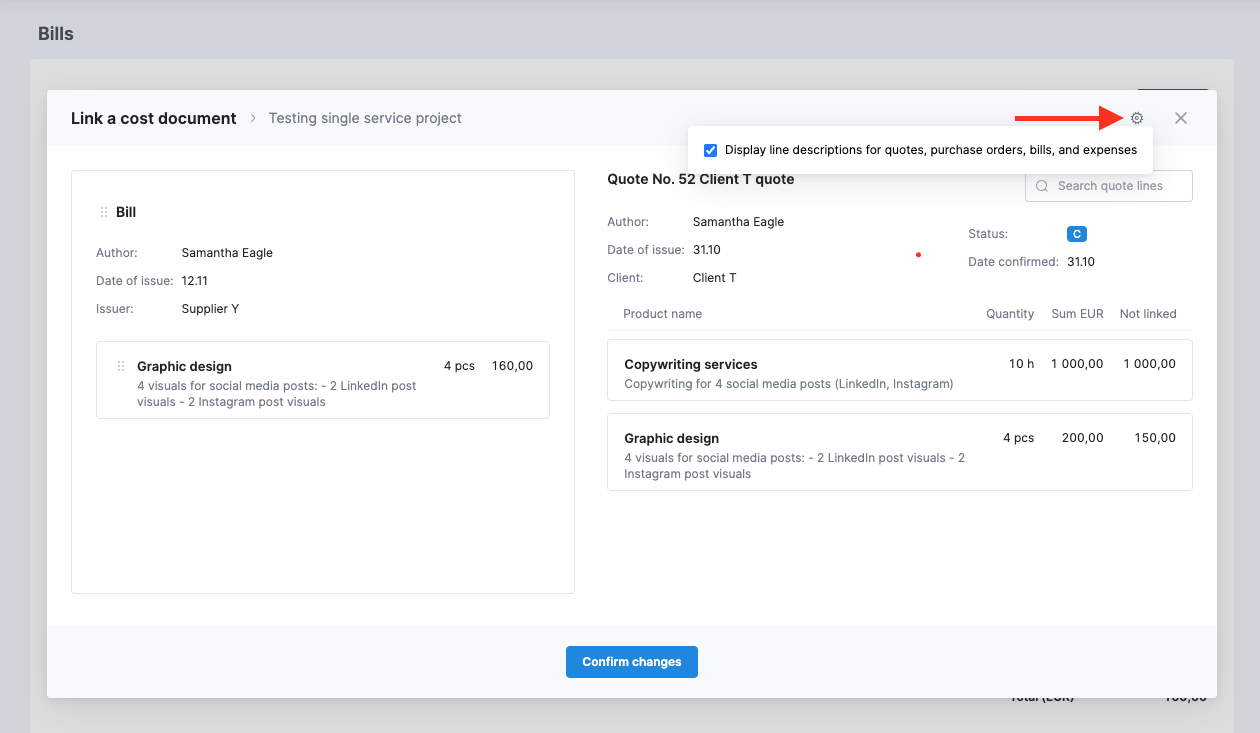1260x733 pixels.
Task: Click the breadcrumb chevron separator
Action: point(253,119)
